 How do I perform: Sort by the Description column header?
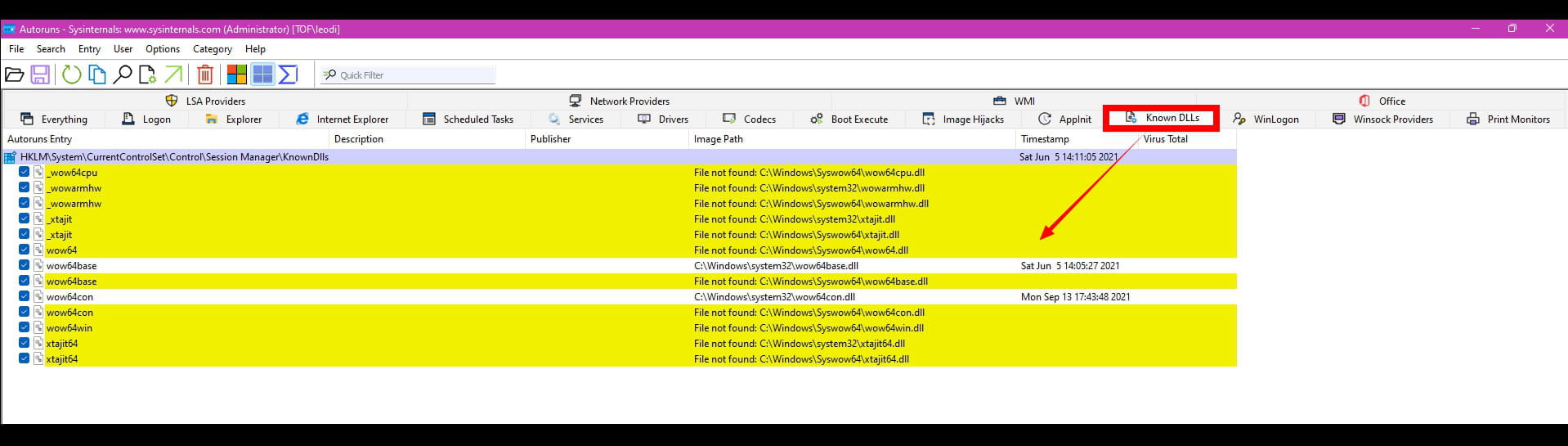coord(427,139)
